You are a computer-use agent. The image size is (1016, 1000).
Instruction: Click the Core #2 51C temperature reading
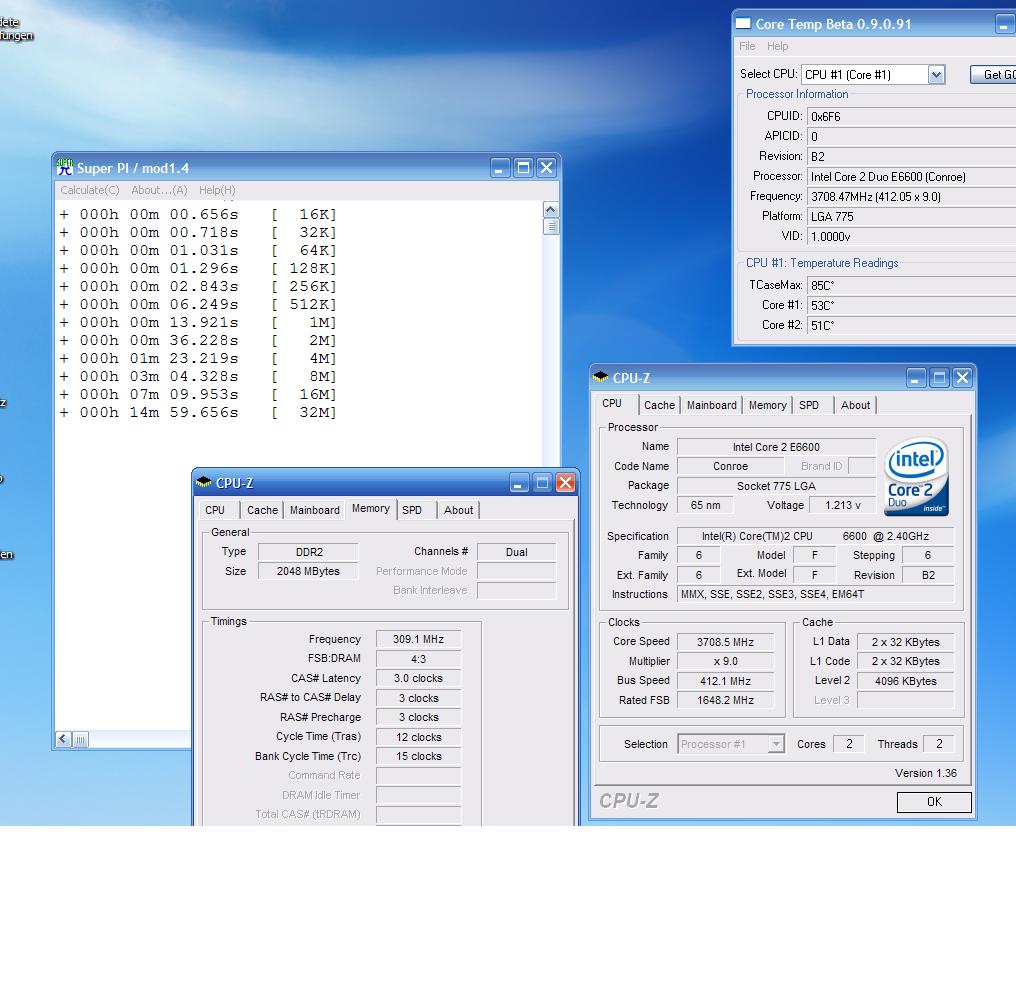[x=911, y=325]
